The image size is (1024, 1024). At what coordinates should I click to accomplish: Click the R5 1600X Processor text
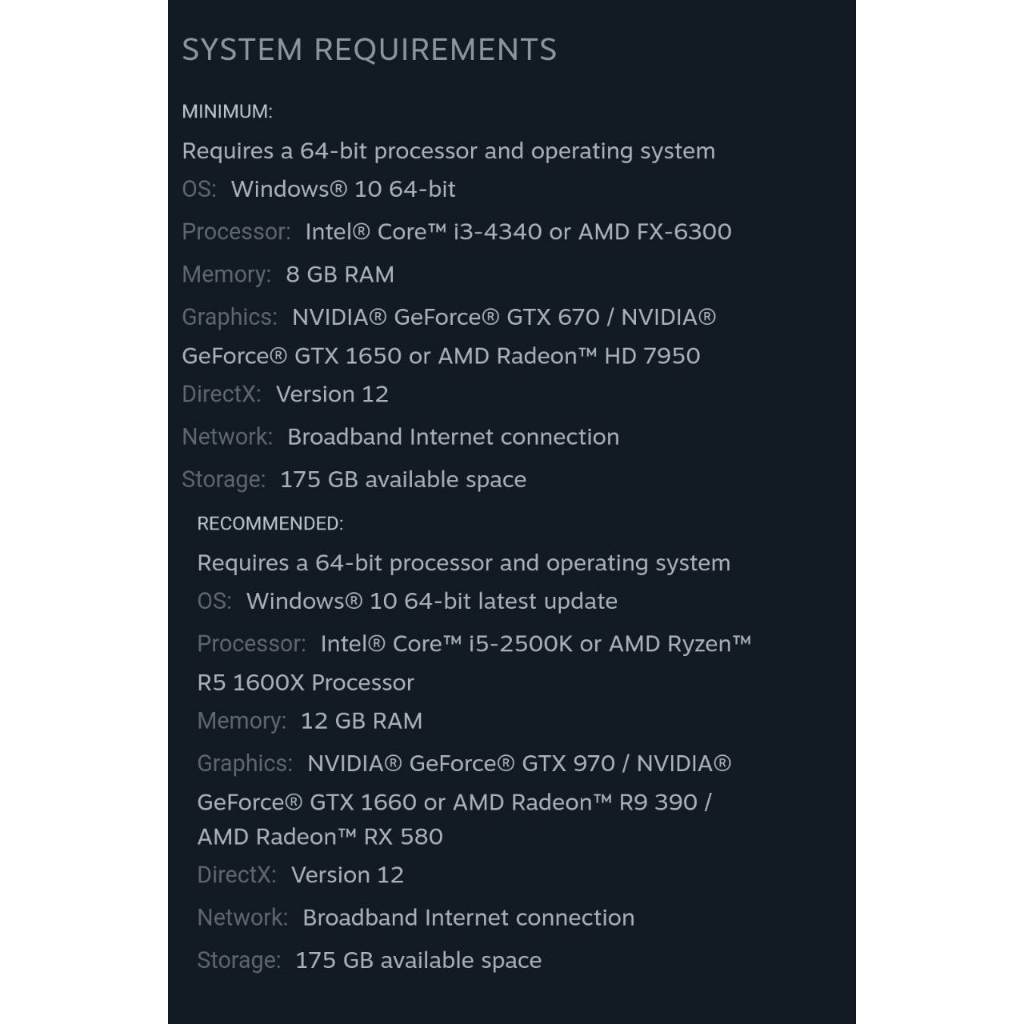(x=305, y=683)
